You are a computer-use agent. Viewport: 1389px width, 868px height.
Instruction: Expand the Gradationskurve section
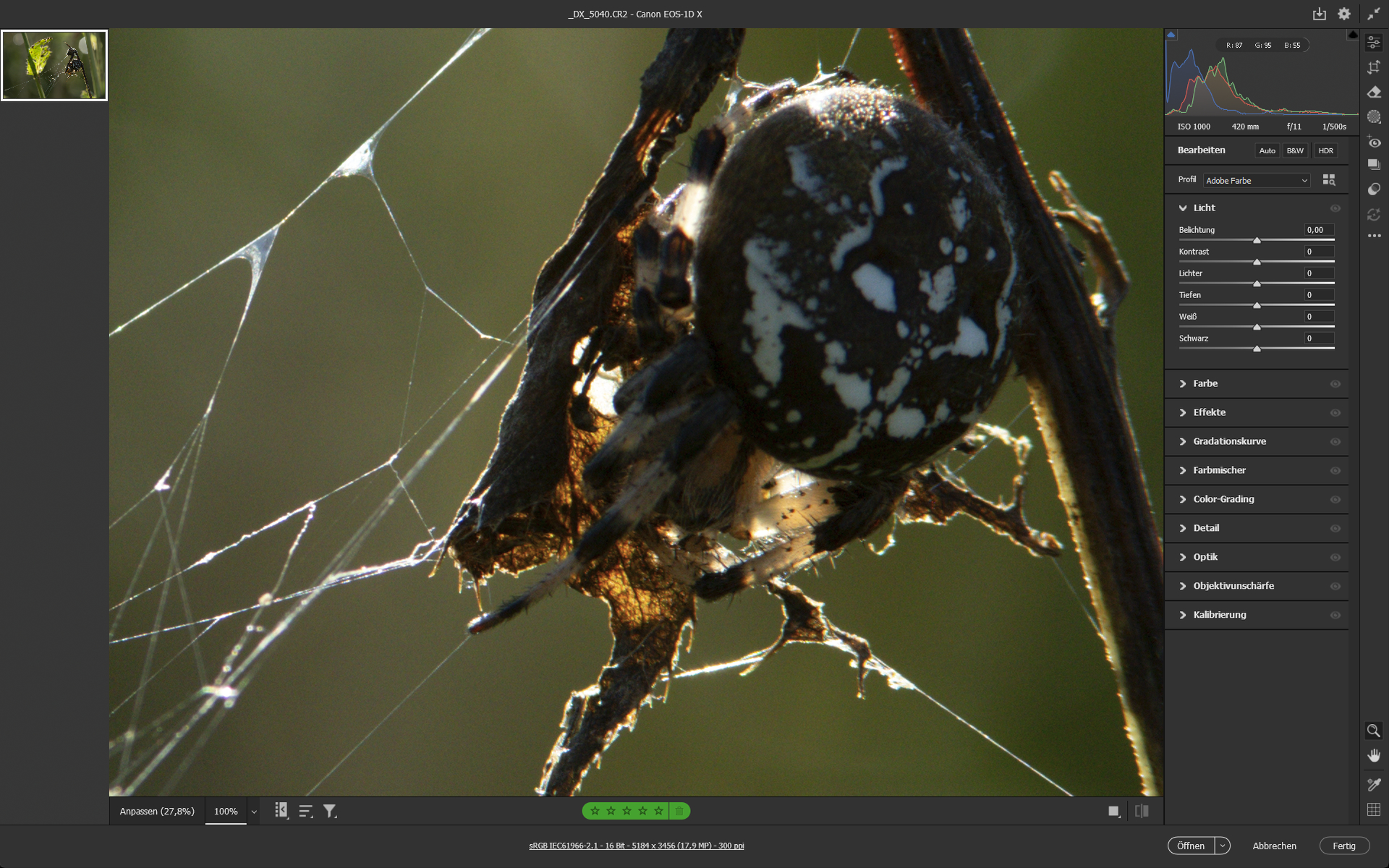click(x=1229, y=441)
